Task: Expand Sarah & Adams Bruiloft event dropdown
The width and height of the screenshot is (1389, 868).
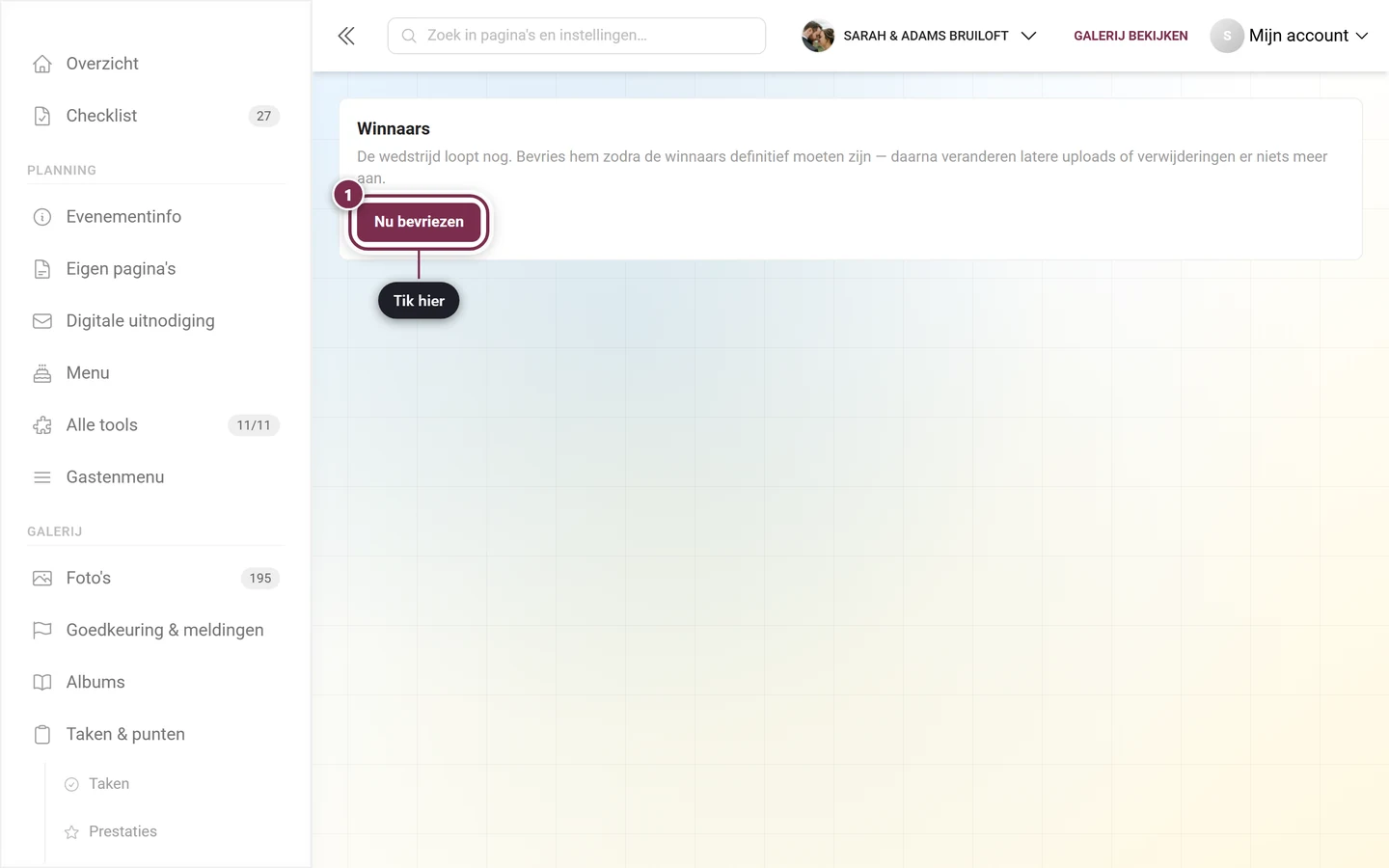Action: point(919,36)
